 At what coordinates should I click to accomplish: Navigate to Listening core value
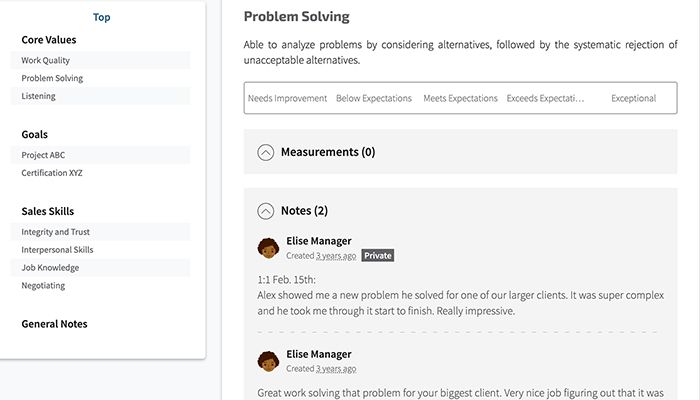(39, 97)
